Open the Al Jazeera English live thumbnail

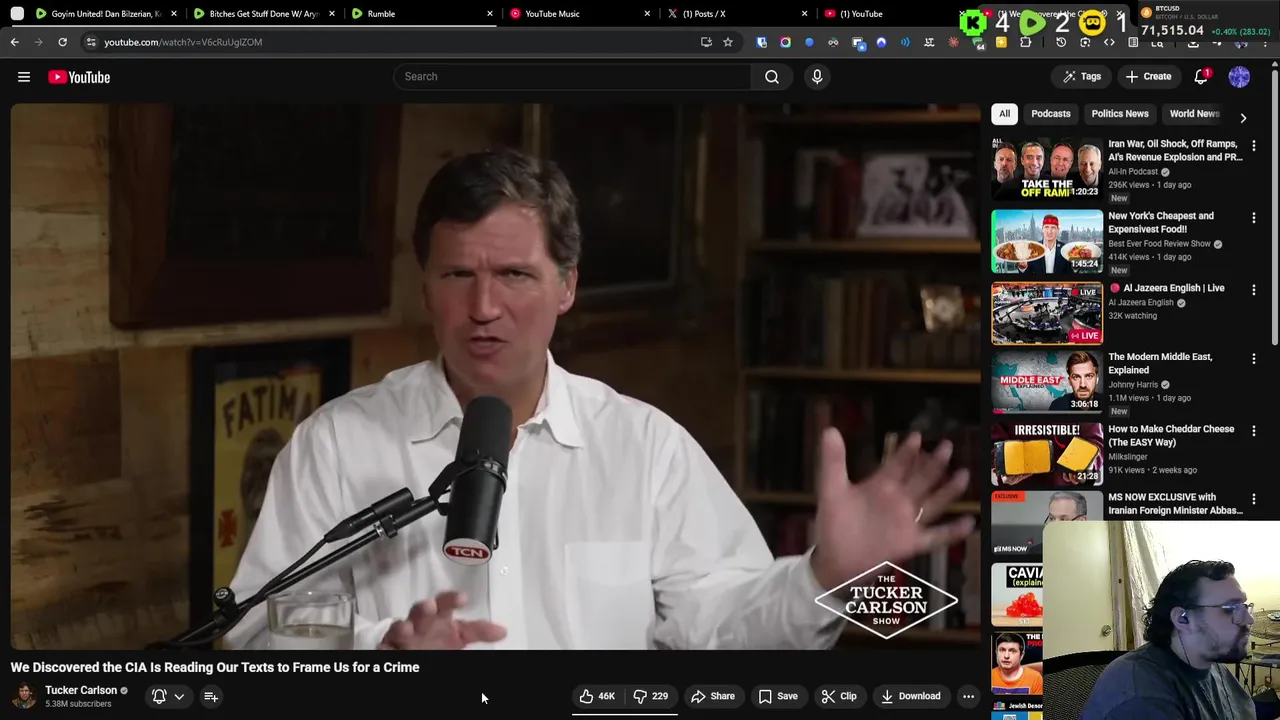[x=1047, y=313]
